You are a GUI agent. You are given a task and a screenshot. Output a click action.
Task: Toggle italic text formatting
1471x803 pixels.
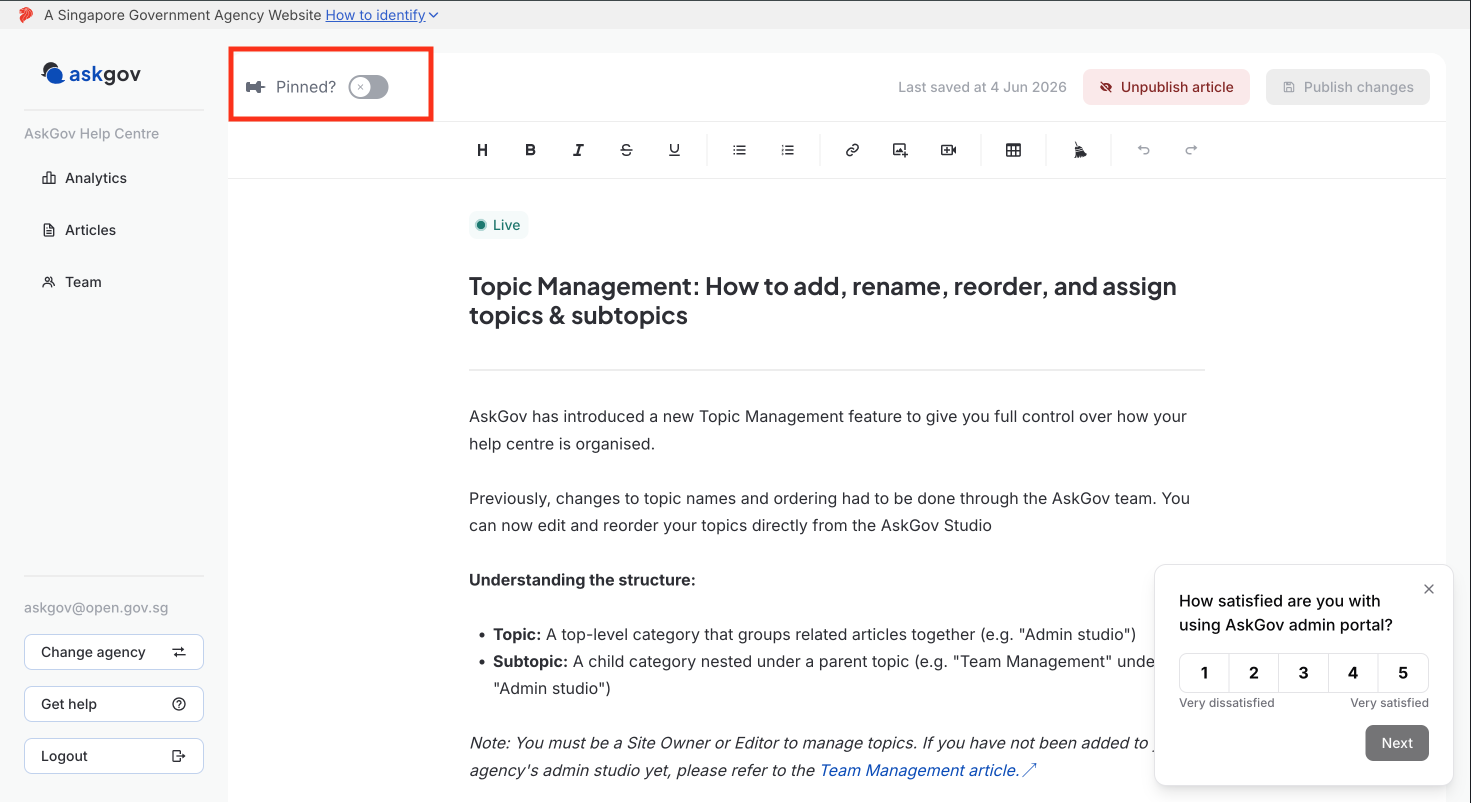coord(578,150)
